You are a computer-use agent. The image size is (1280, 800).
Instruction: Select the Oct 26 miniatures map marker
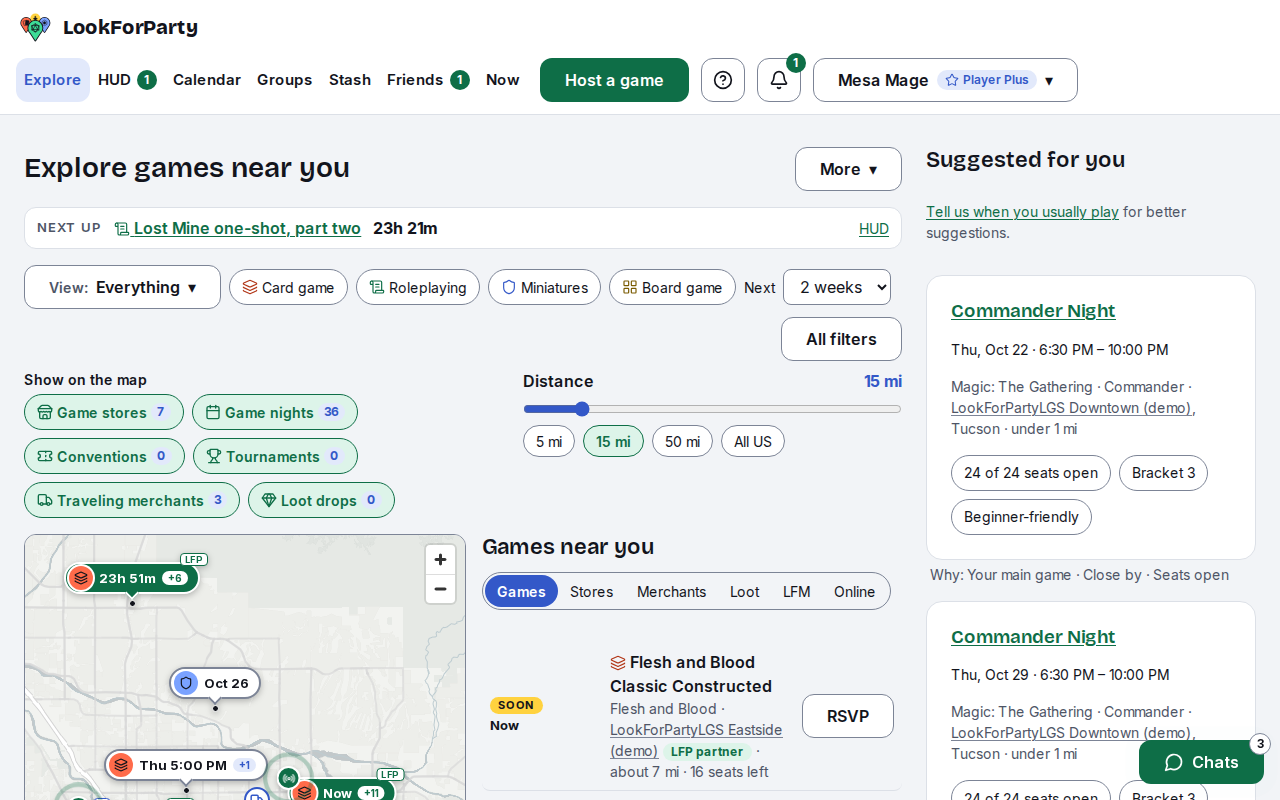coord(215,683)
